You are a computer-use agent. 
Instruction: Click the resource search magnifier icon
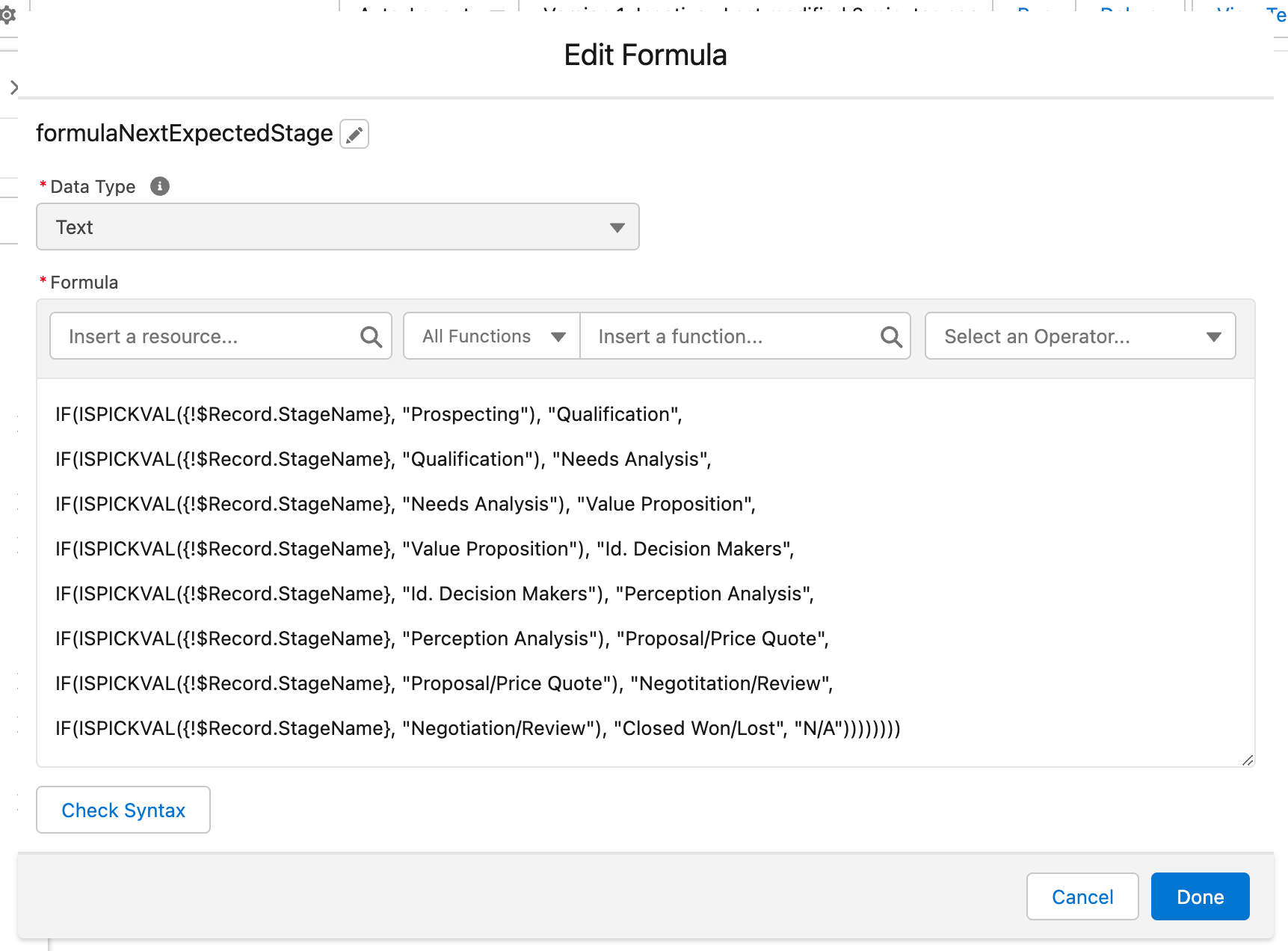[x=371, y=336]
